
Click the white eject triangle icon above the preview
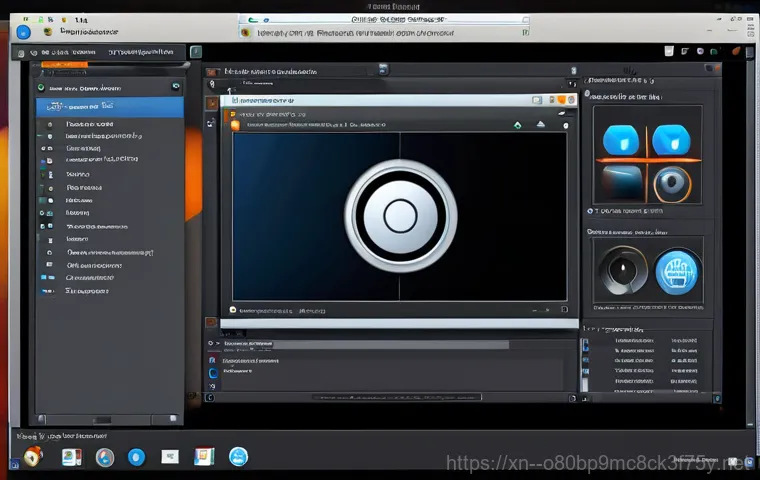(541, 124)
